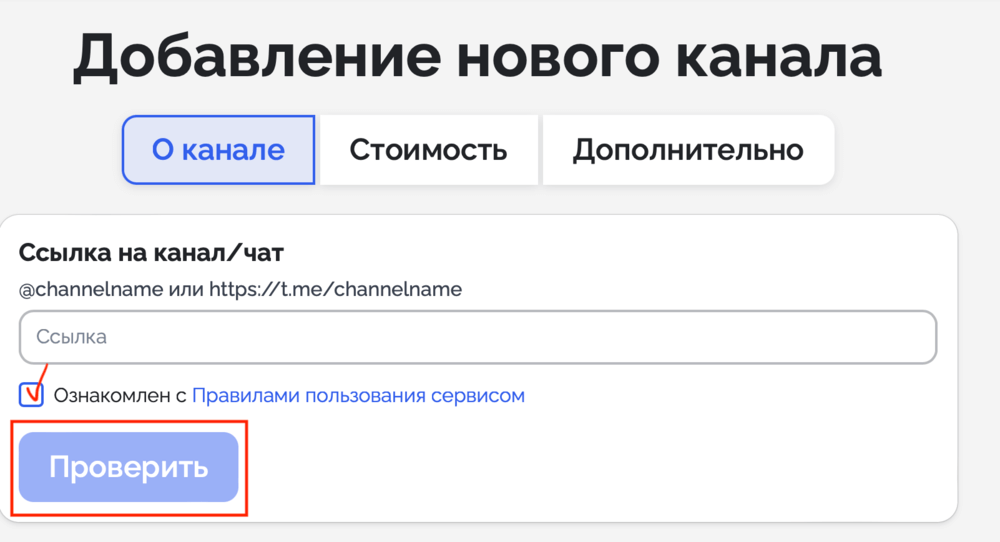Screen dimensions: 1000x542
Task: Open the Дополнительно tab
Action: click(x=688, y=150)
